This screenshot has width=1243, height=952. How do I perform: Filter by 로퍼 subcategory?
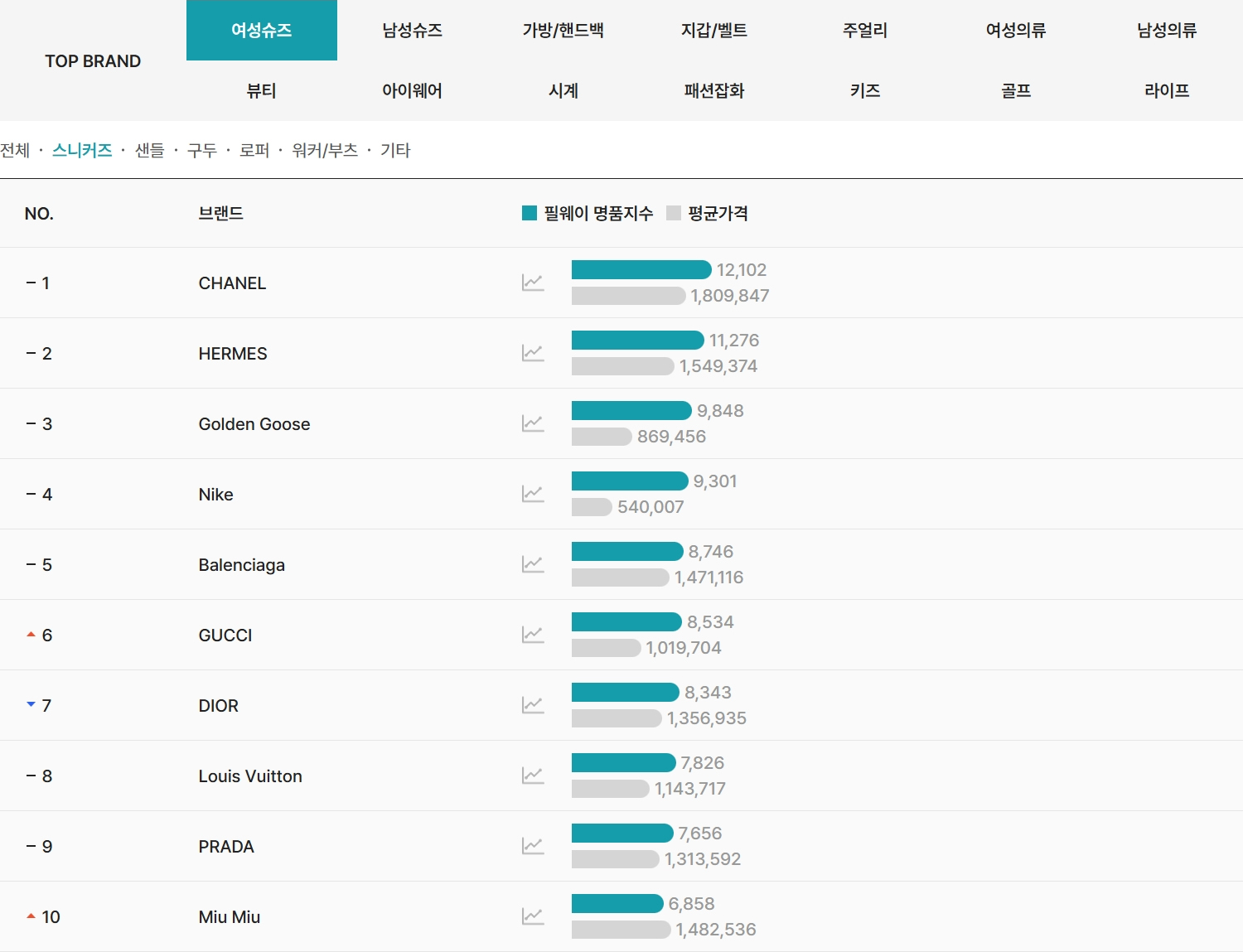[x=254, y=150]
